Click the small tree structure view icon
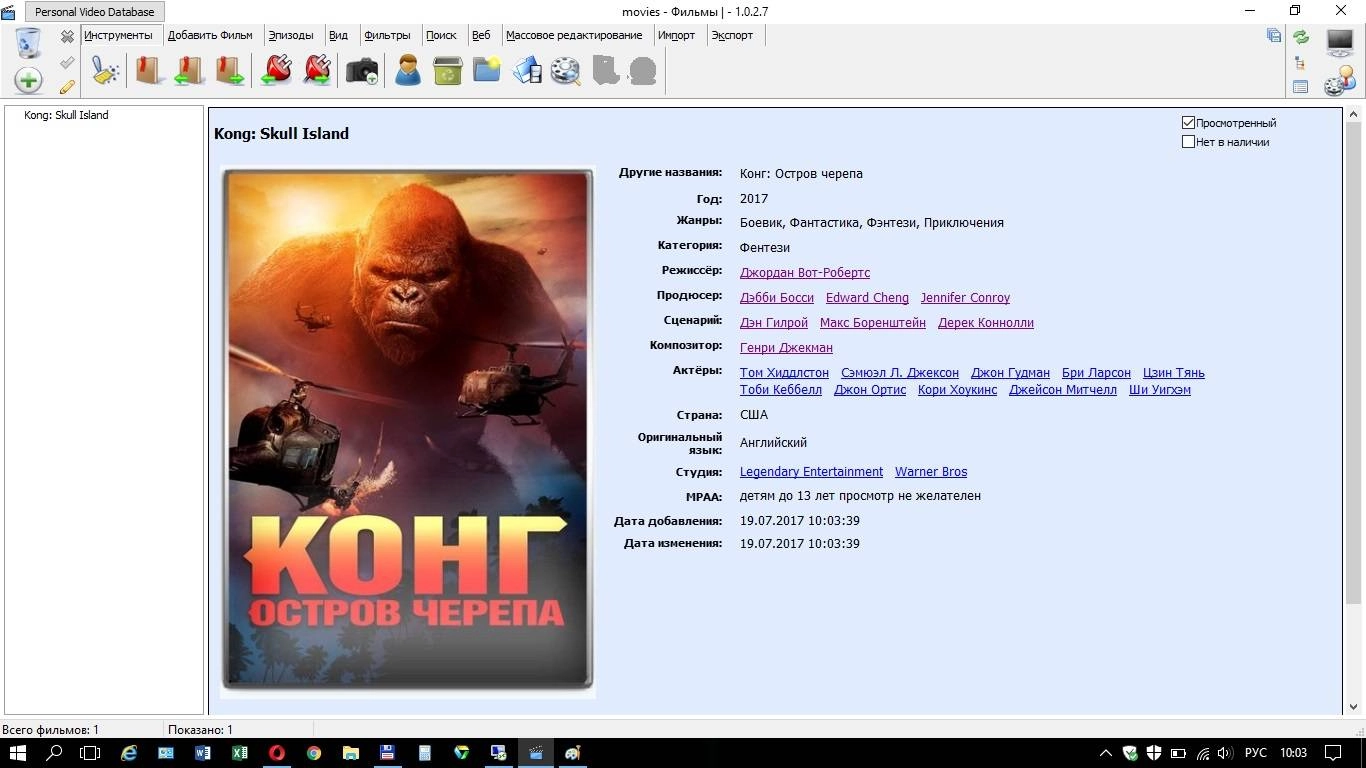 coord(1300,62)
